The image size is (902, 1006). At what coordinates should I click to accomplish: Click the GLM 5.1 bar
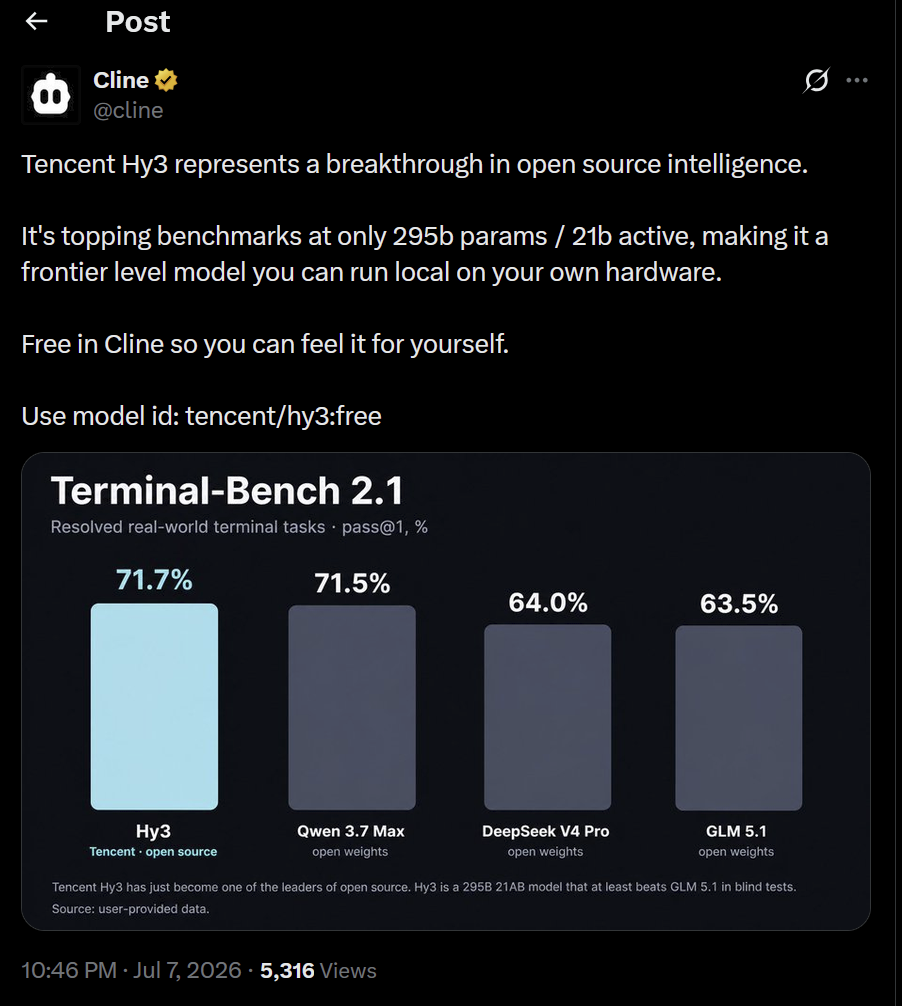click(738, 718)
